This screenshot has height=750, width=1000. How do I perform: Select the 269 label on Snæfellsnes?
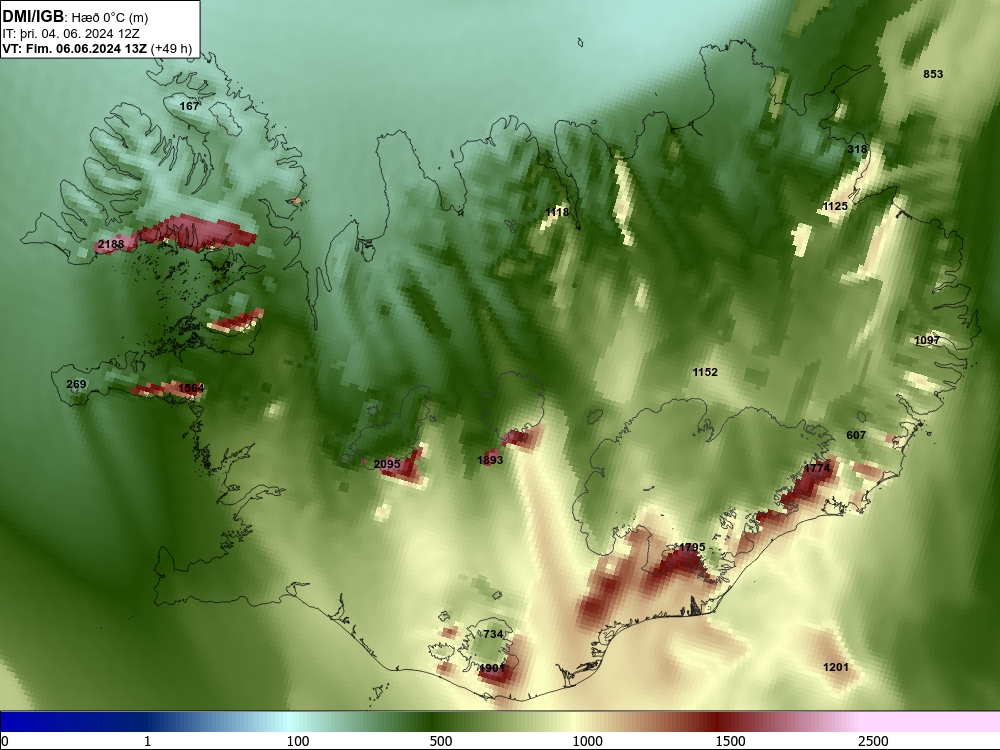76,384
